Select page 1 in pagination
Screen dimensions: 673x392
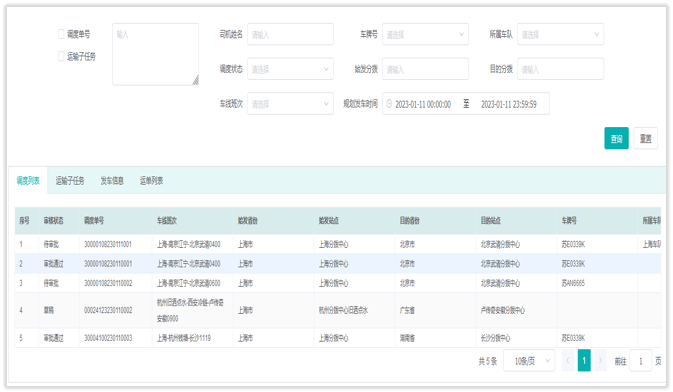[x=584, y=360]
